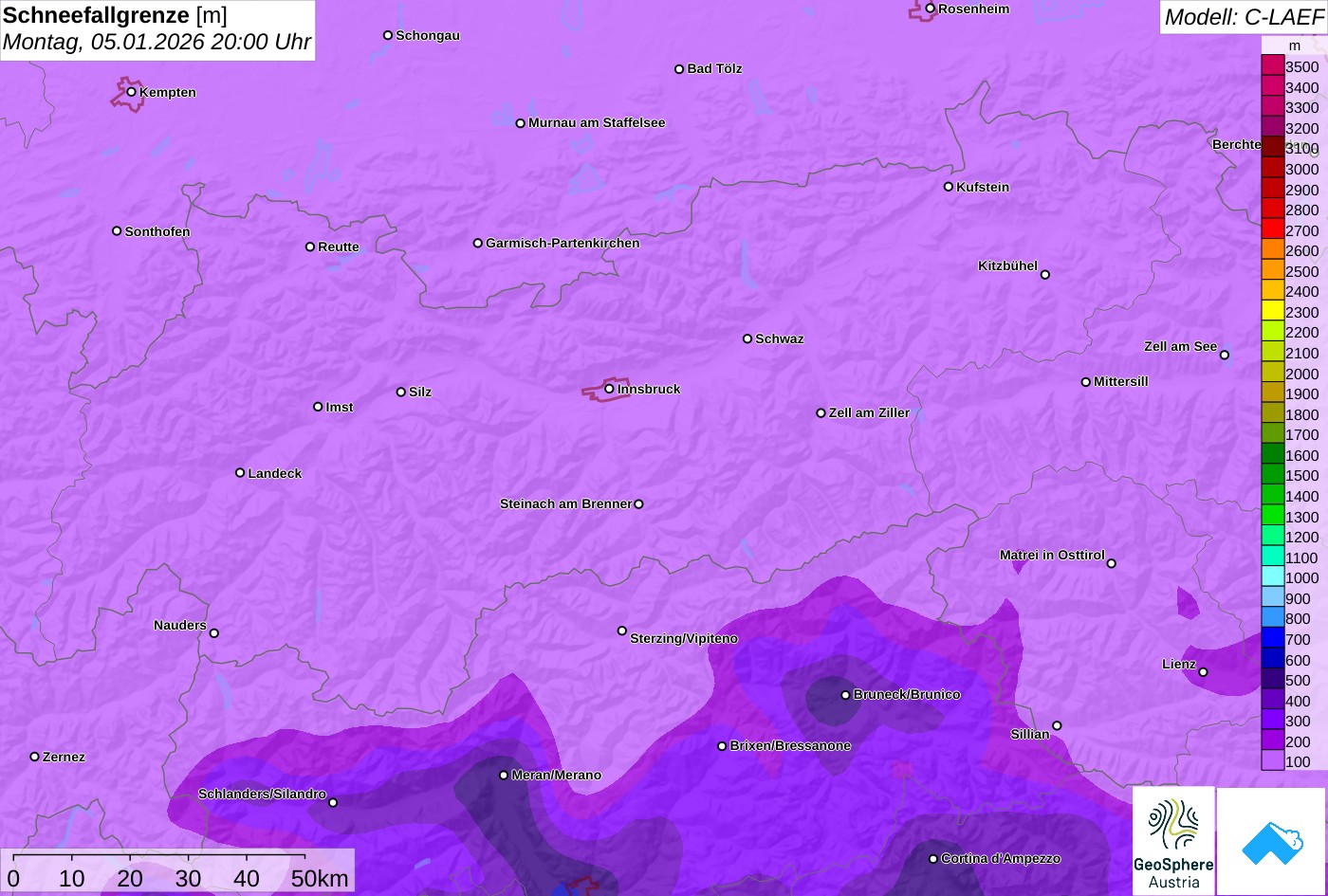1328x896 pixels.
Task: Select the Nauders location marker
Action: [x=214, y=633]
